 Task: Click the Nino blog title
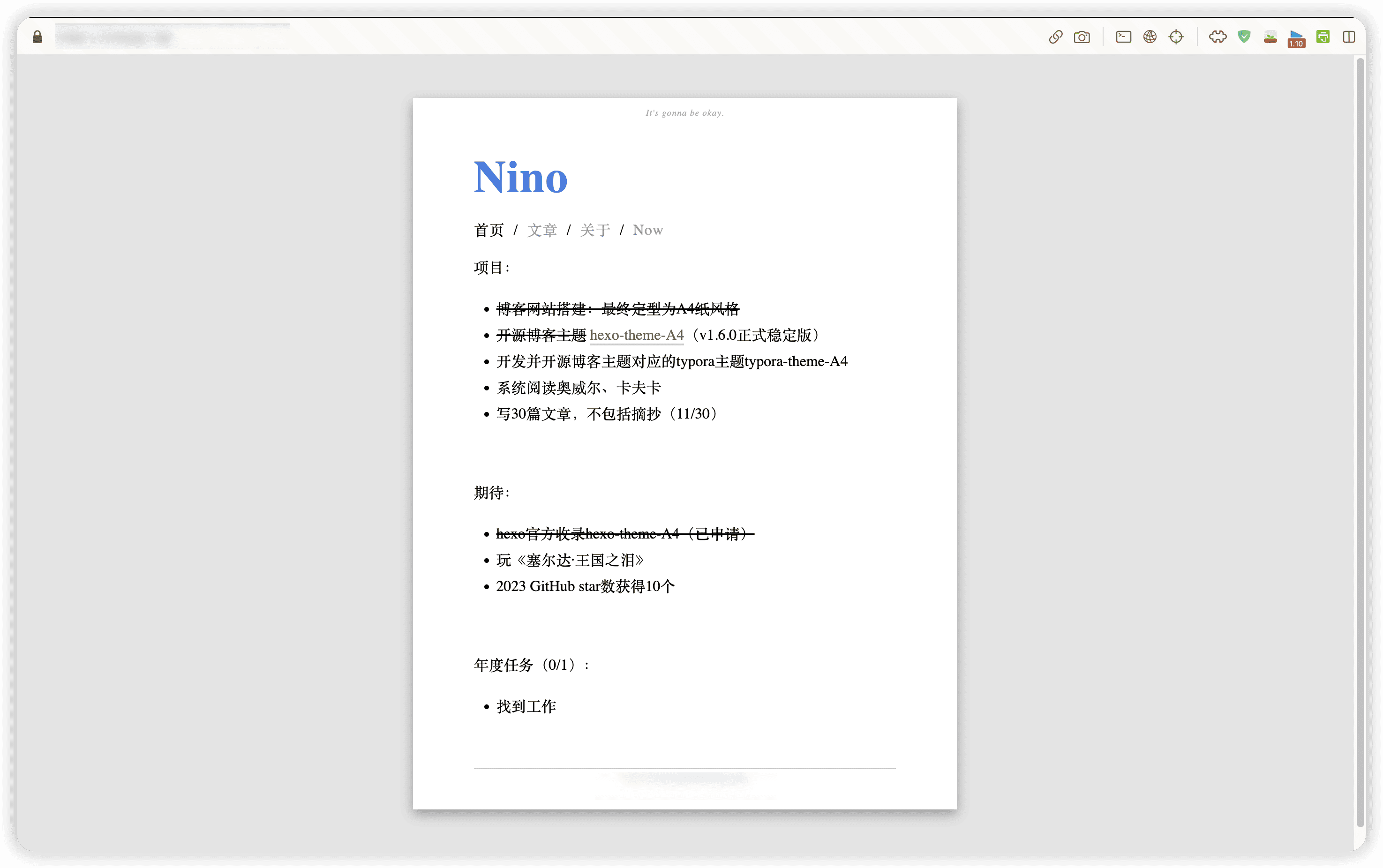[x=520, y=177]
